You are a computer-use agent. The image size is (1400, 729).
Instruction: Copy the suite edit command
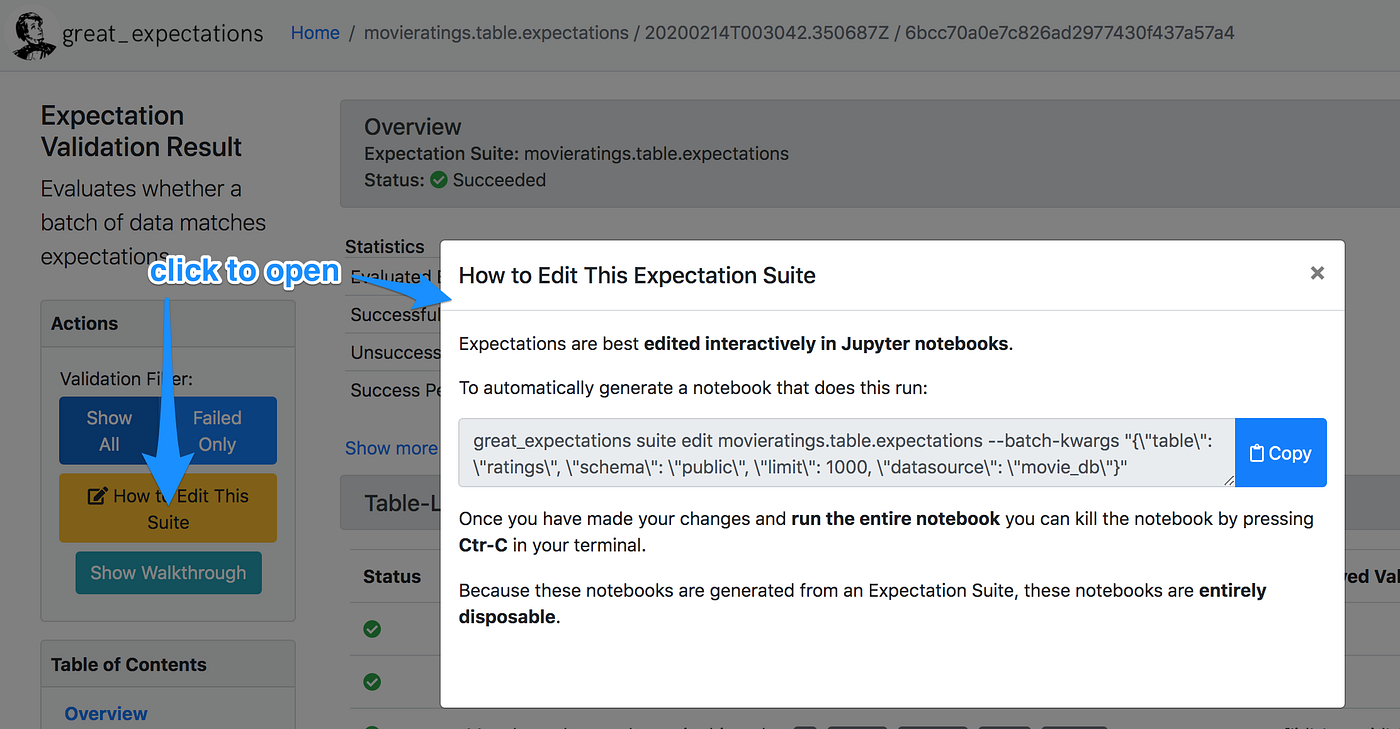coord(1281,452)
